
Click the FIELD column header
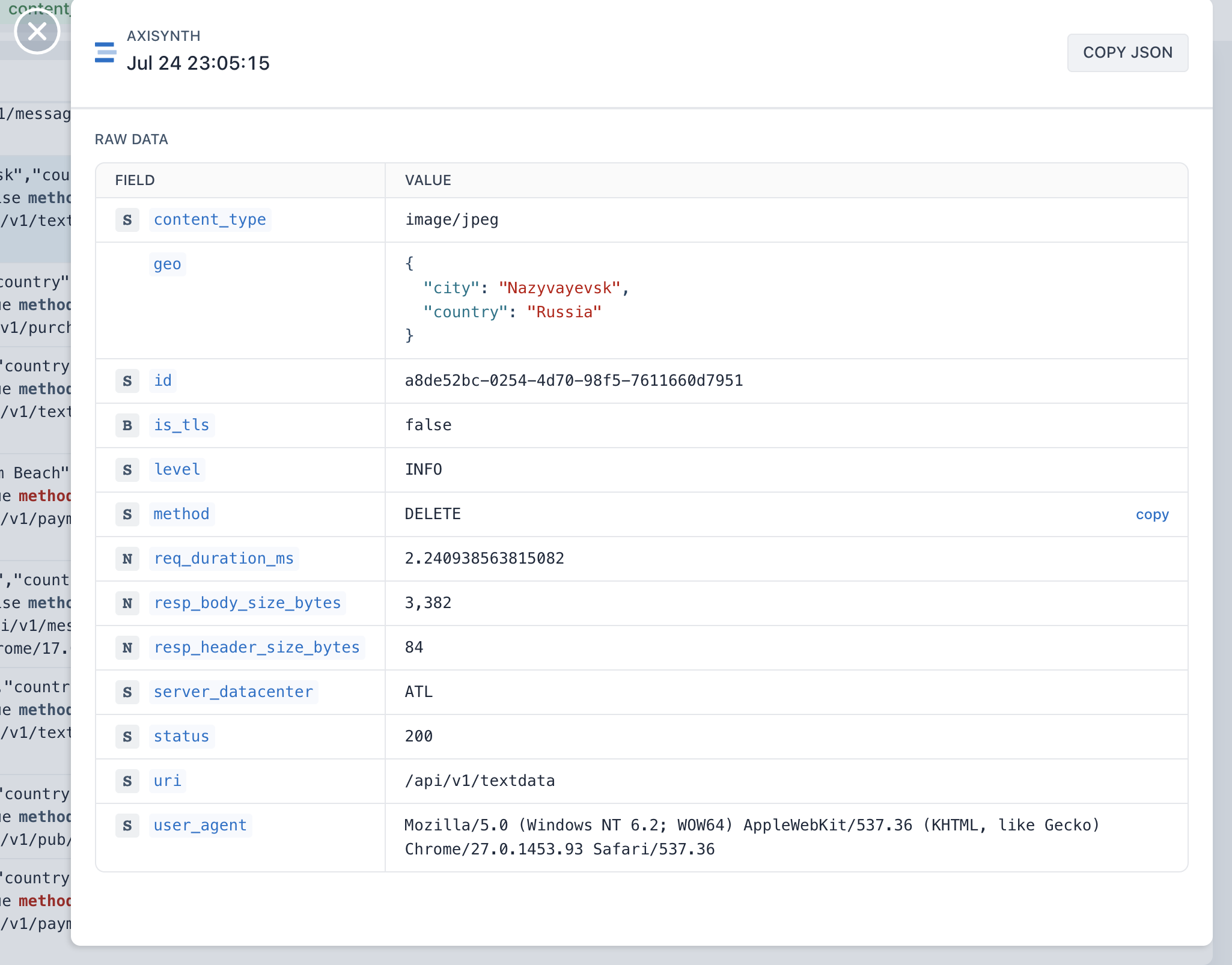pos(135,180)
